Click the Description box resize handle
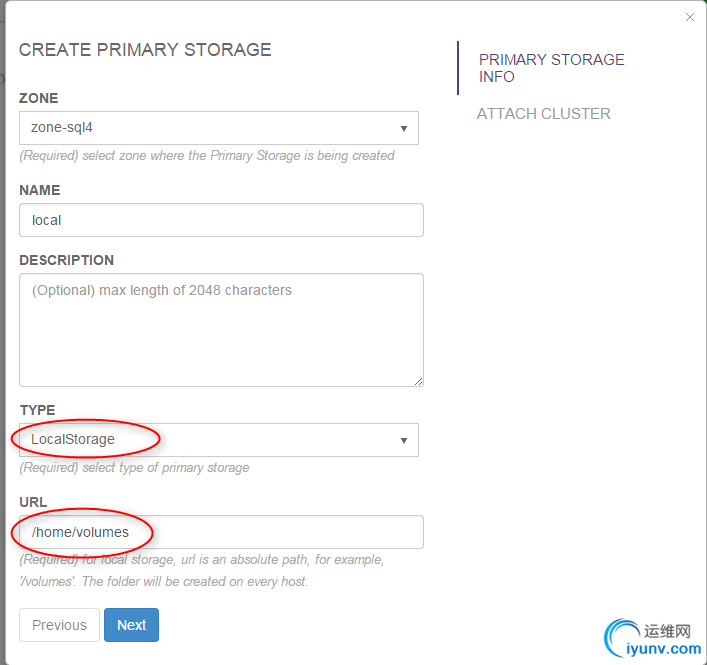The width and height of the screenshot is (707, 665). pyautogui.click(x=418, y=380)
